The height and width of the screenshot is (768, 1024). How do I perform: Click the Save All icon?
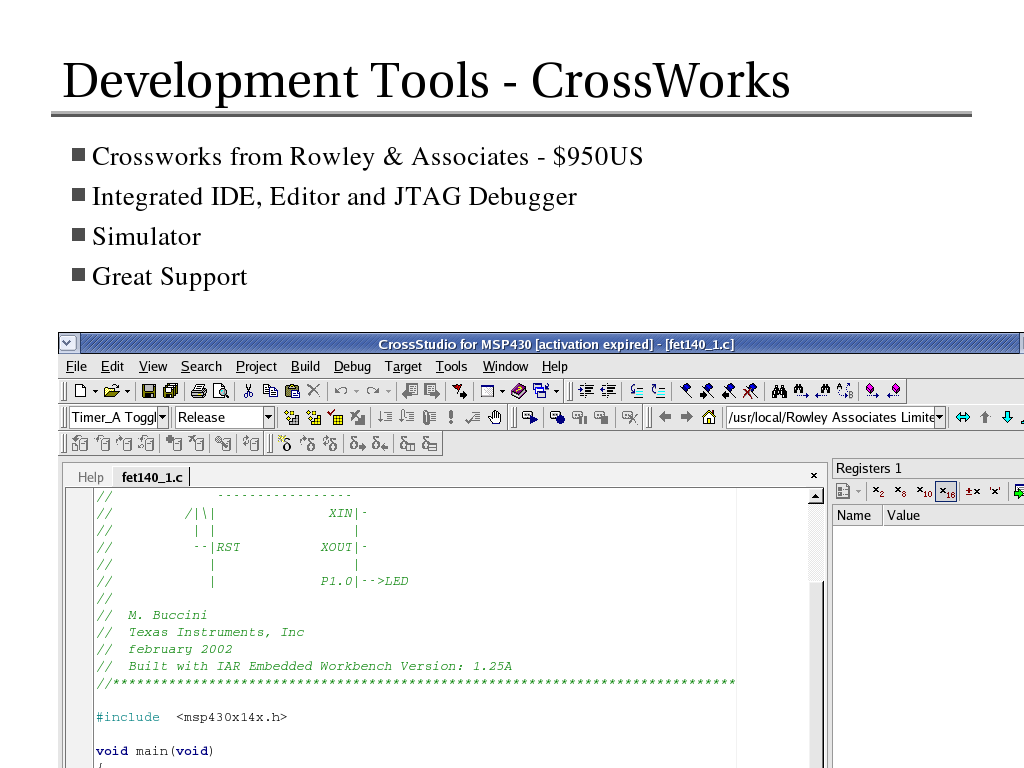[170, 391]
